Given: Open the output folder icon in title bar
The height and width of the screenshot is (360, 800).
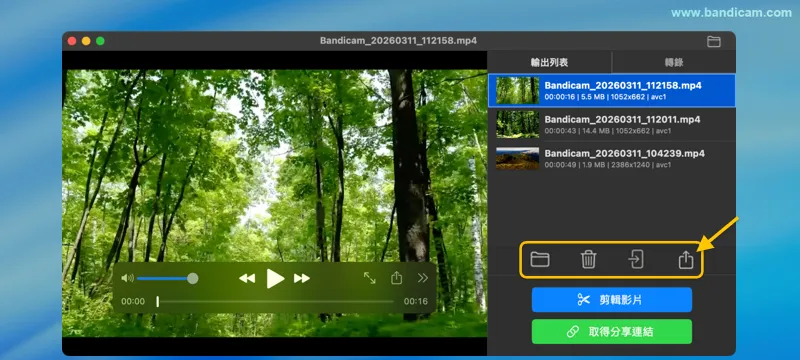Looking at the screenshot, I should coord(714,42).
